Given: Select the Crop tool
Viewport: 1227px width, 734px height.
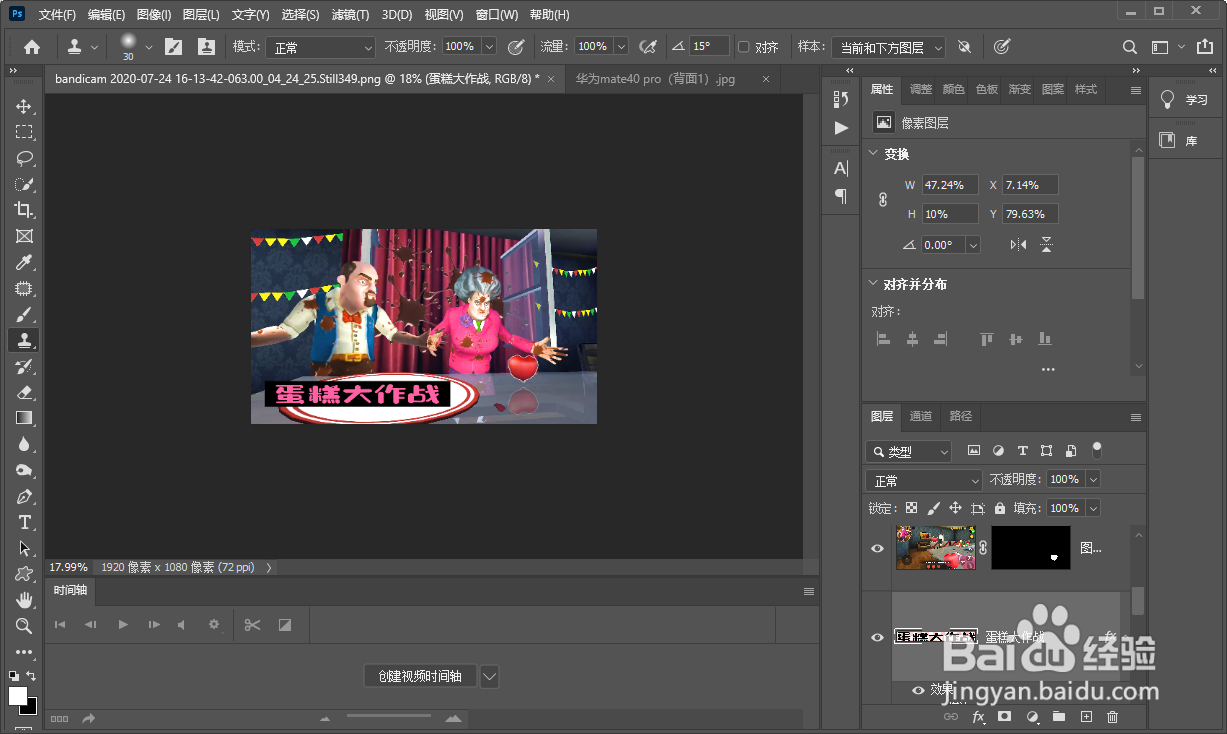Looking at the screenshot, I should point(24,210).
